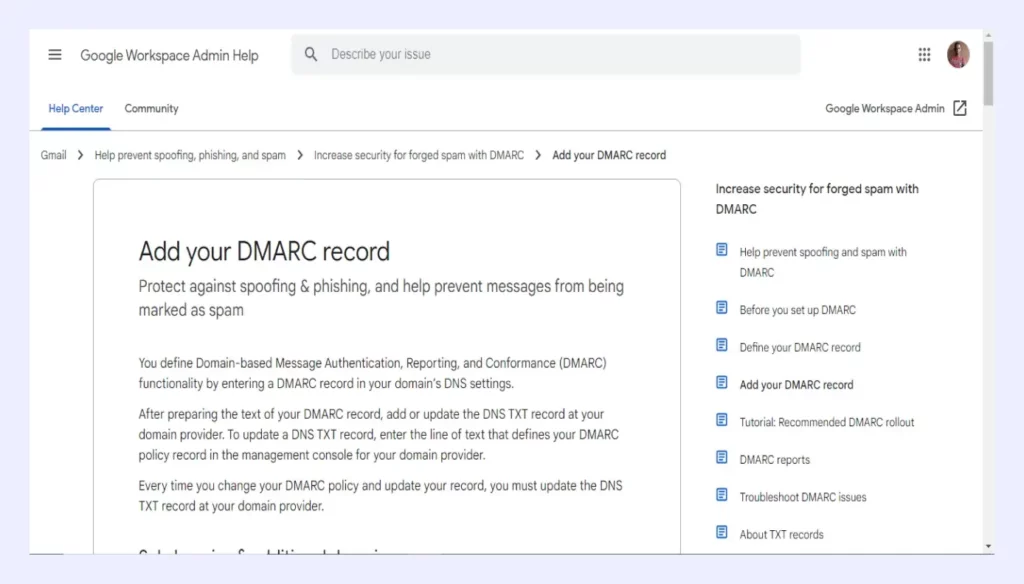Click the chevron after Help prevent spoofing breadcrumb
1024x584 pixels.
tap(300, 155)
